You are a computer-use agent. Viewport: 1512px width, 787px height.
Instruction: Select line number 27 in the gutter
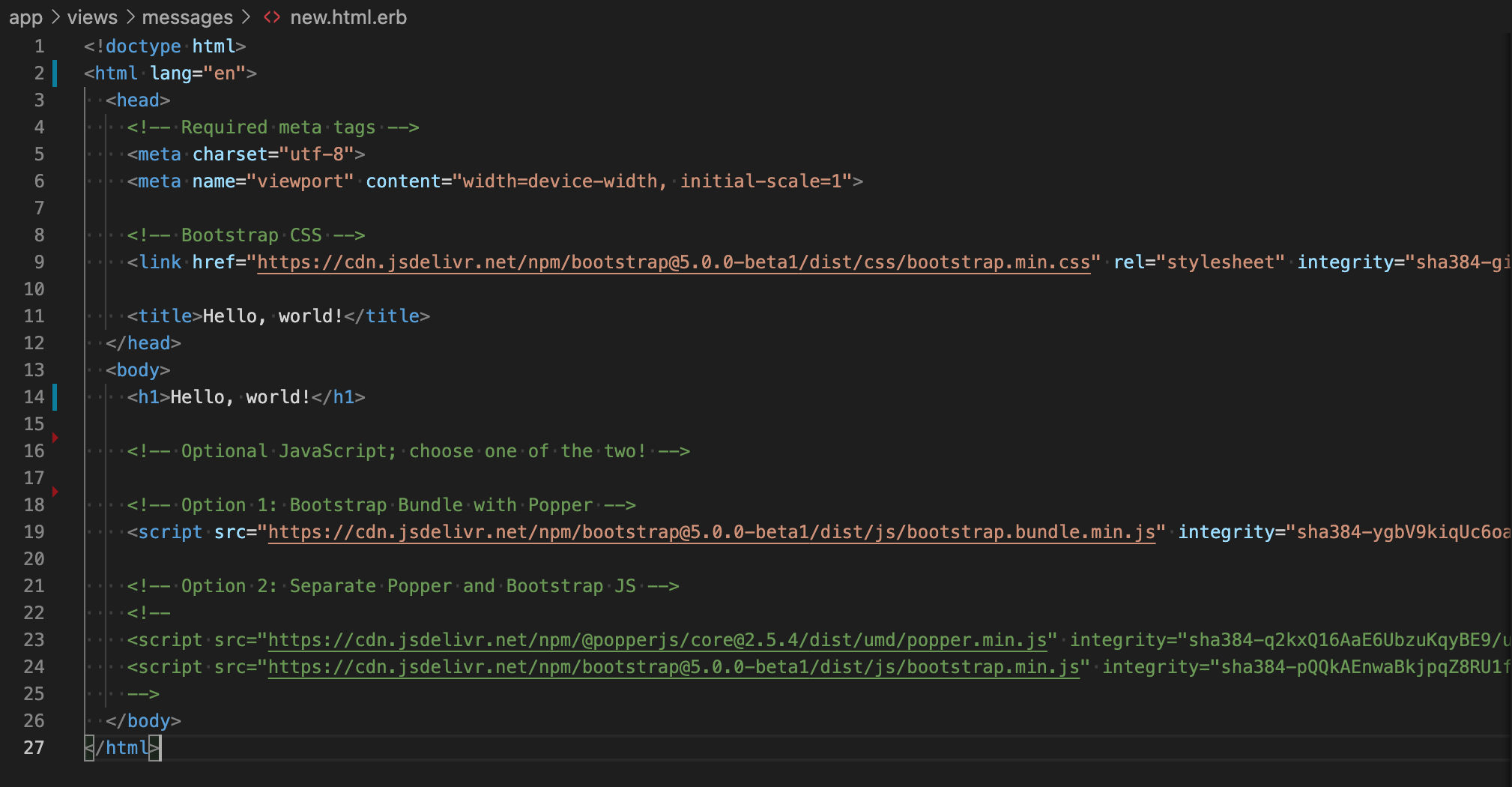(x=34, y=747)
